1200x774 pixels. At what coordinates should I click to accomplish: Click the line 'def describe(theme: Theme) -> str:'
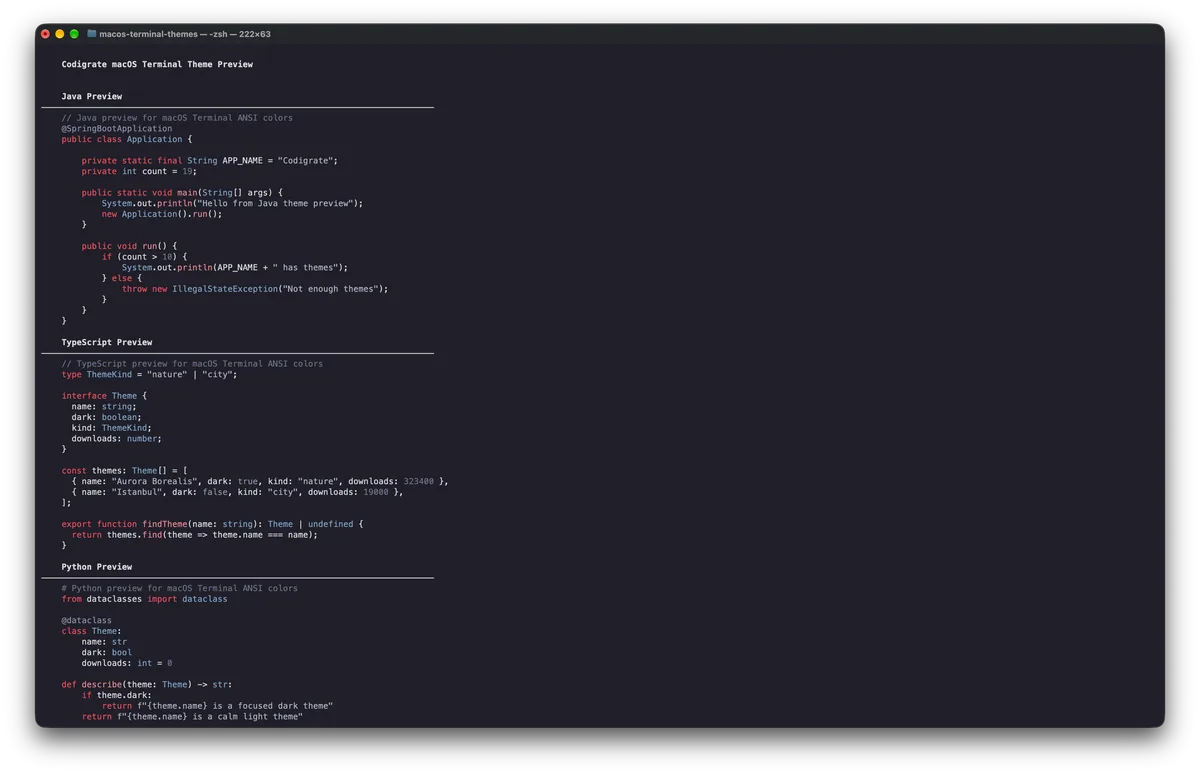click(x=147, y=685)
